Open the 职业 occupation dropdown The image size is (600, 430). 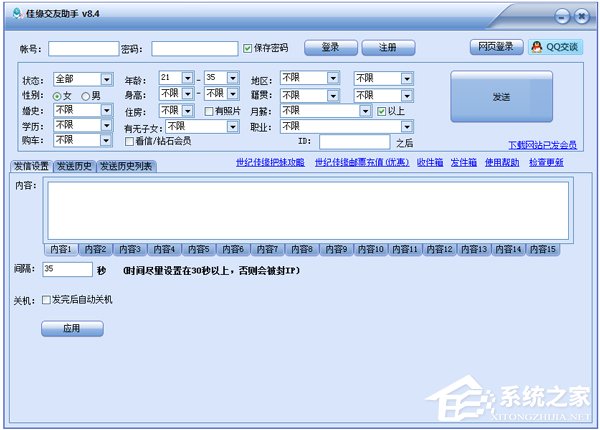point(407,127)
